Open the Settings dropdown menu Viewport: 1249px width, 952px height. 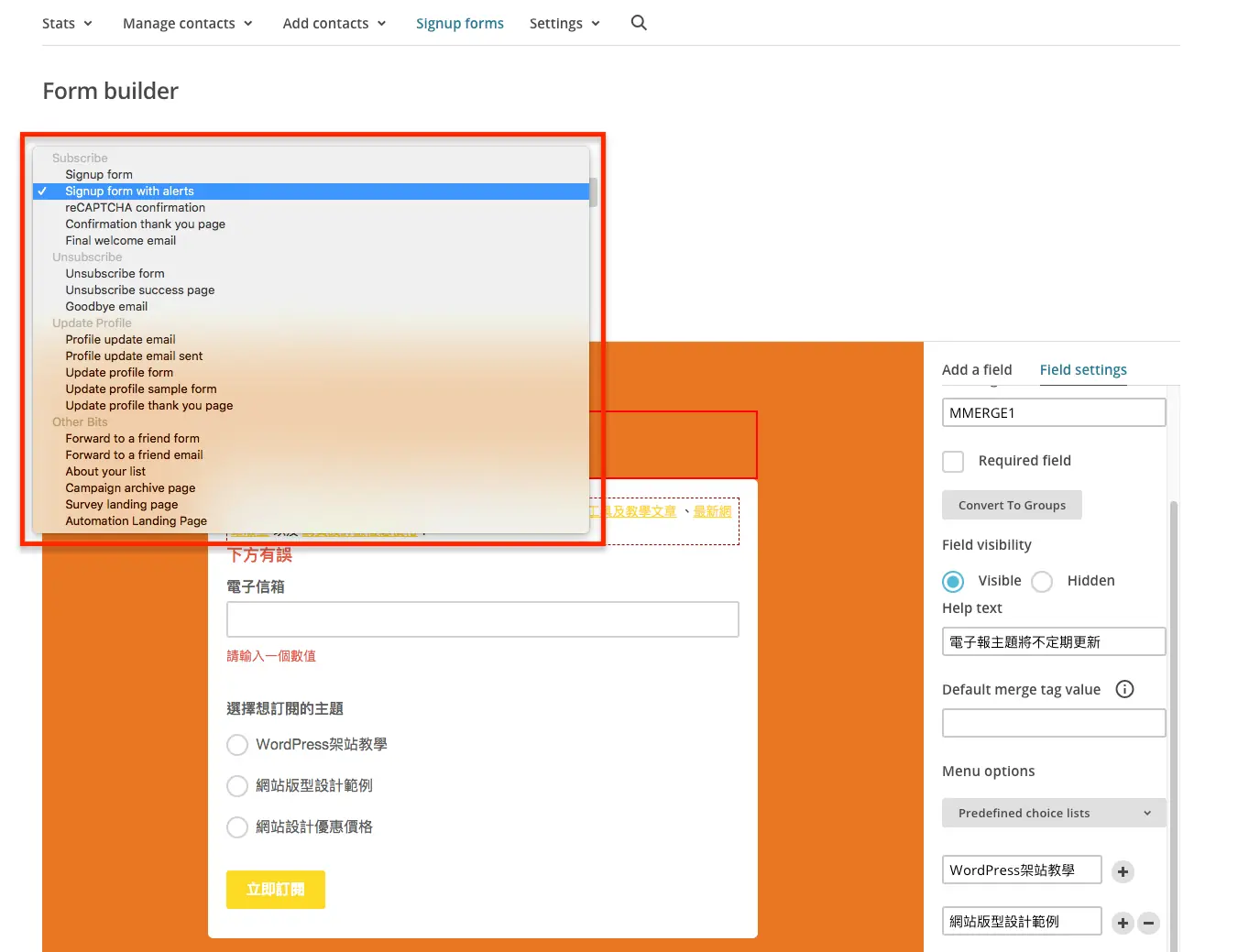coord(564,23)
